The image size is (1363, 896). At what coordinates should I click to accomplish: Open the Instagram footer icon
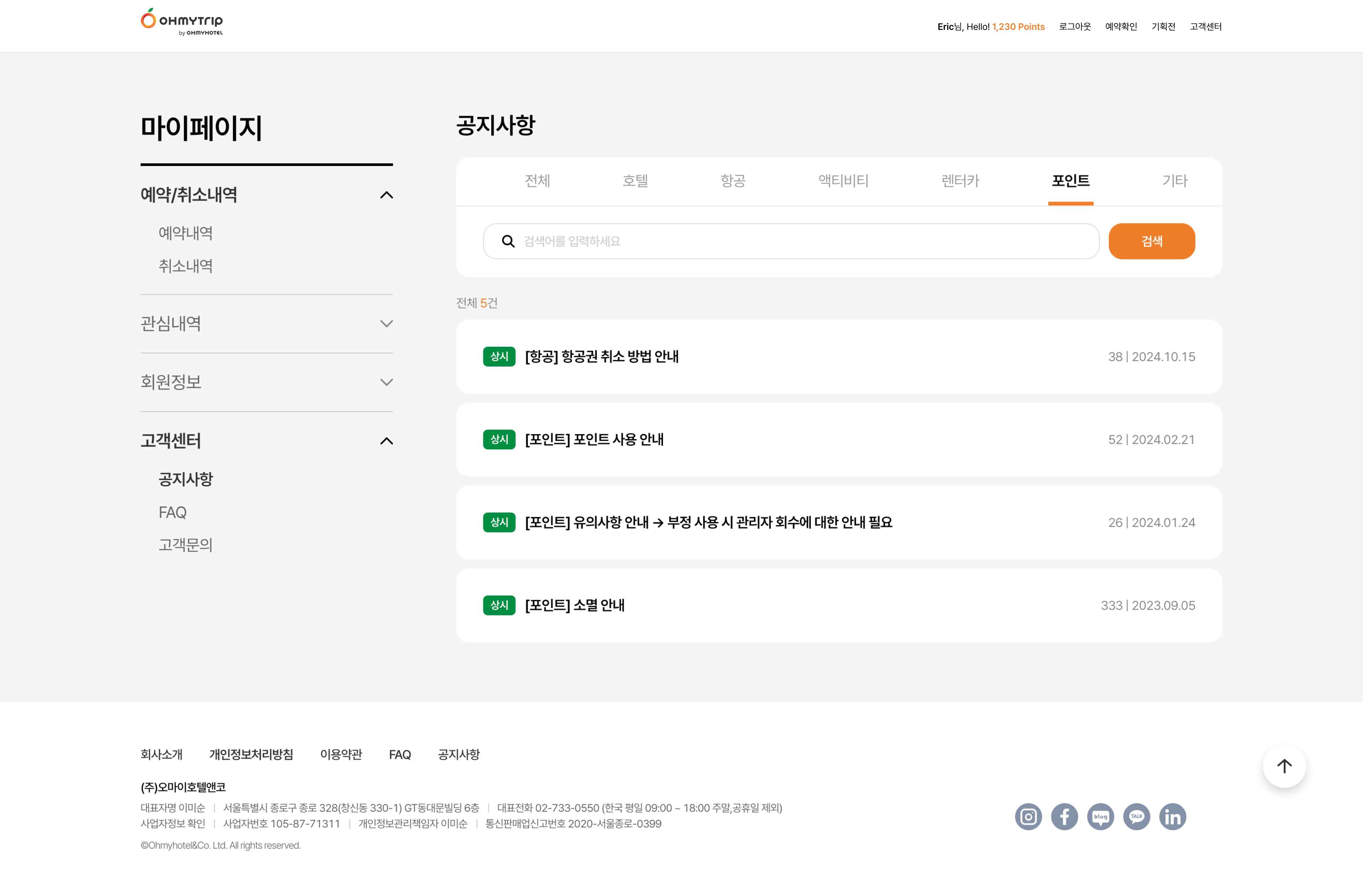click(1028, 816)
